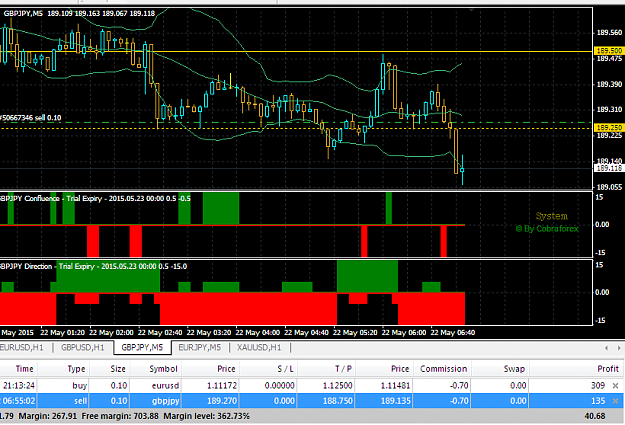Click the yellow 189.500 price level tag
The image size is (625, 425).
click(x=608, y=51)
